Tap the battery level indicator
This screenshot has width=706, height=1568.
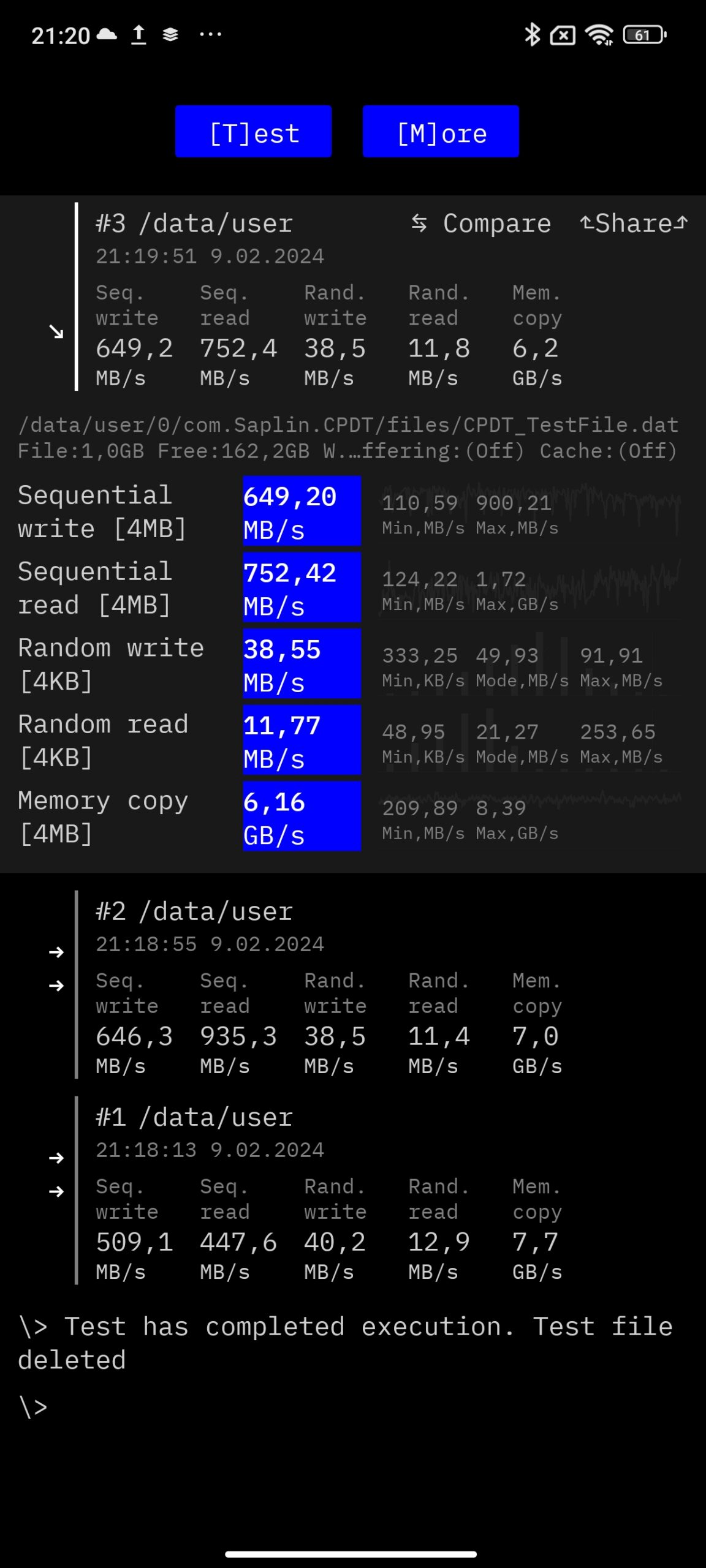pos(644,35)
